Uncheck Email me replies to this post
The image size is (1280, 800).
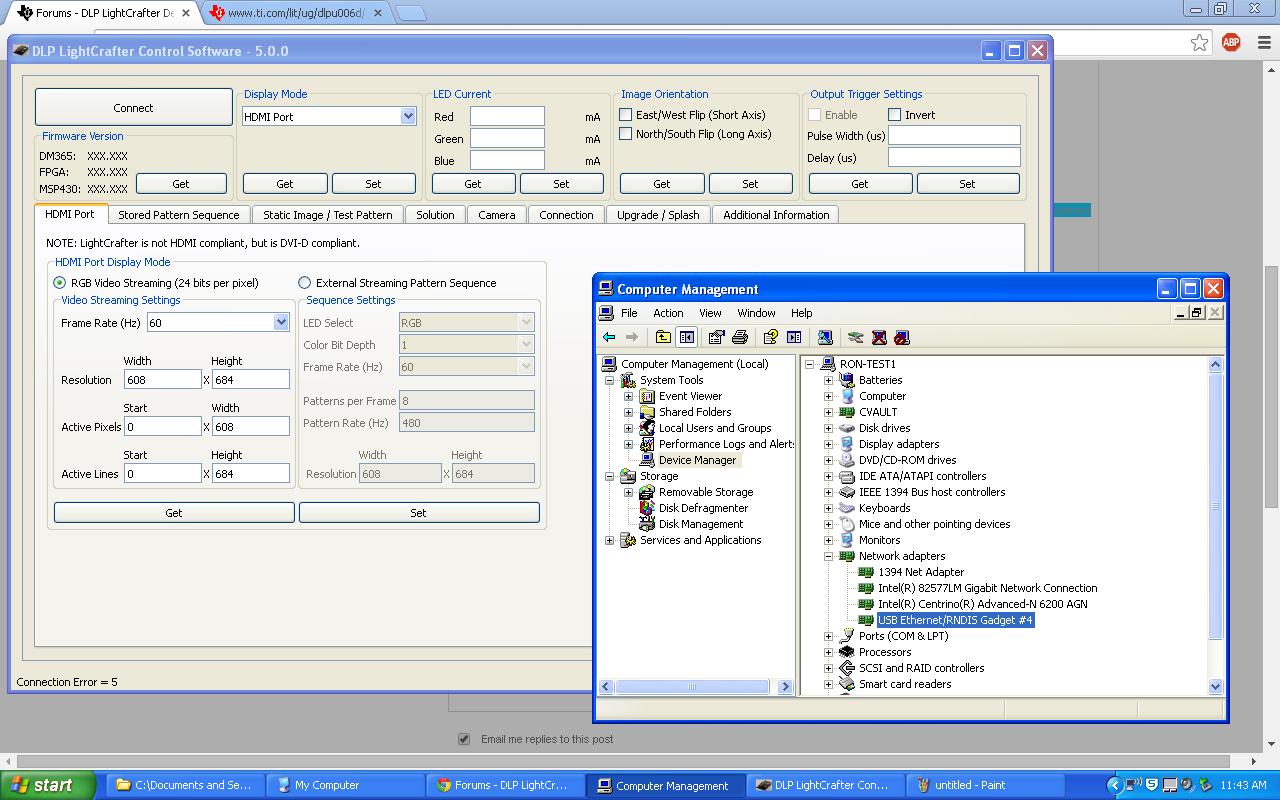point(464,739)
